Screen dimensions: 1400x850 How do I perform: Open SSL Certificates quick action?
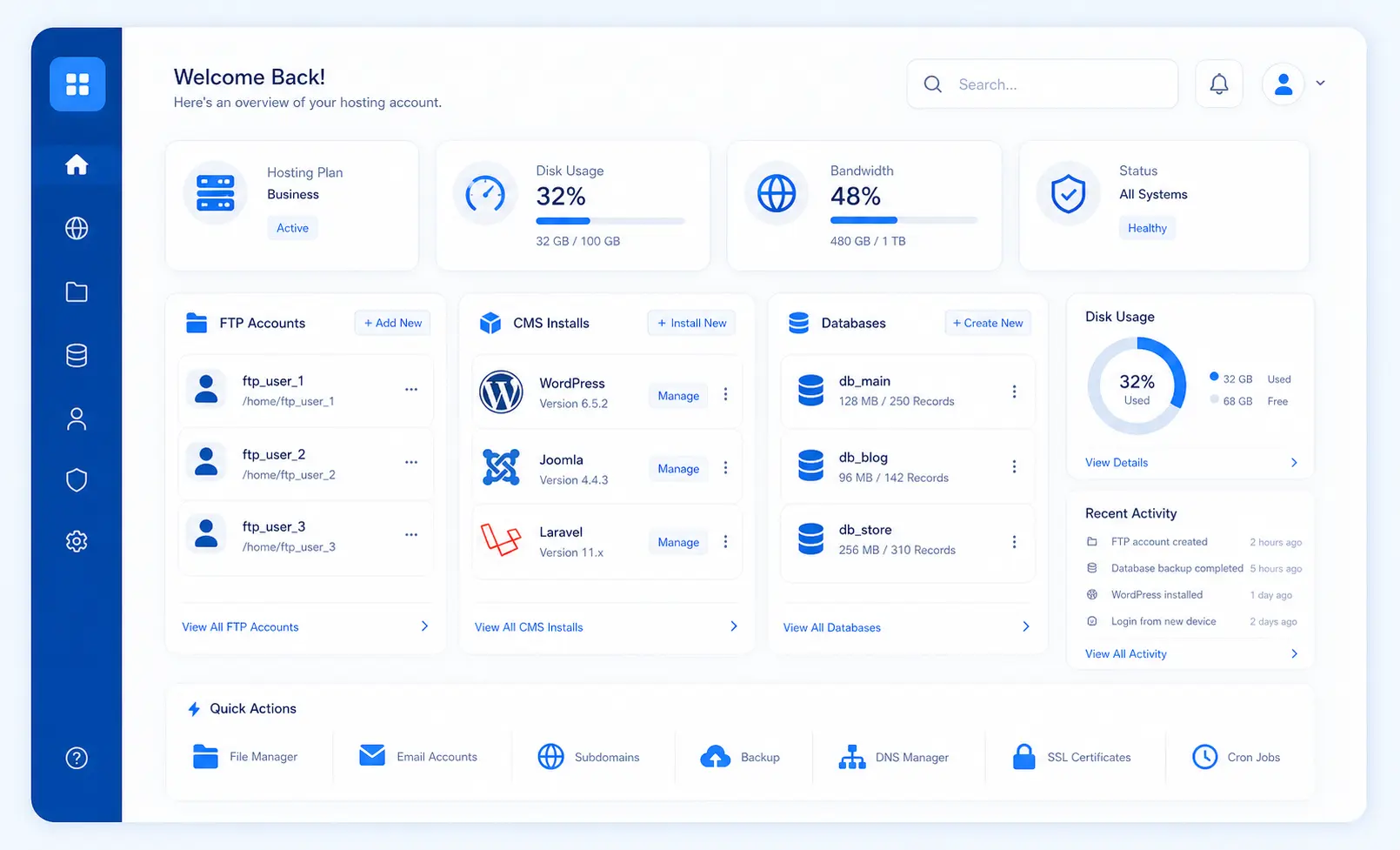pyautogui.click(x=1071, y=757)
